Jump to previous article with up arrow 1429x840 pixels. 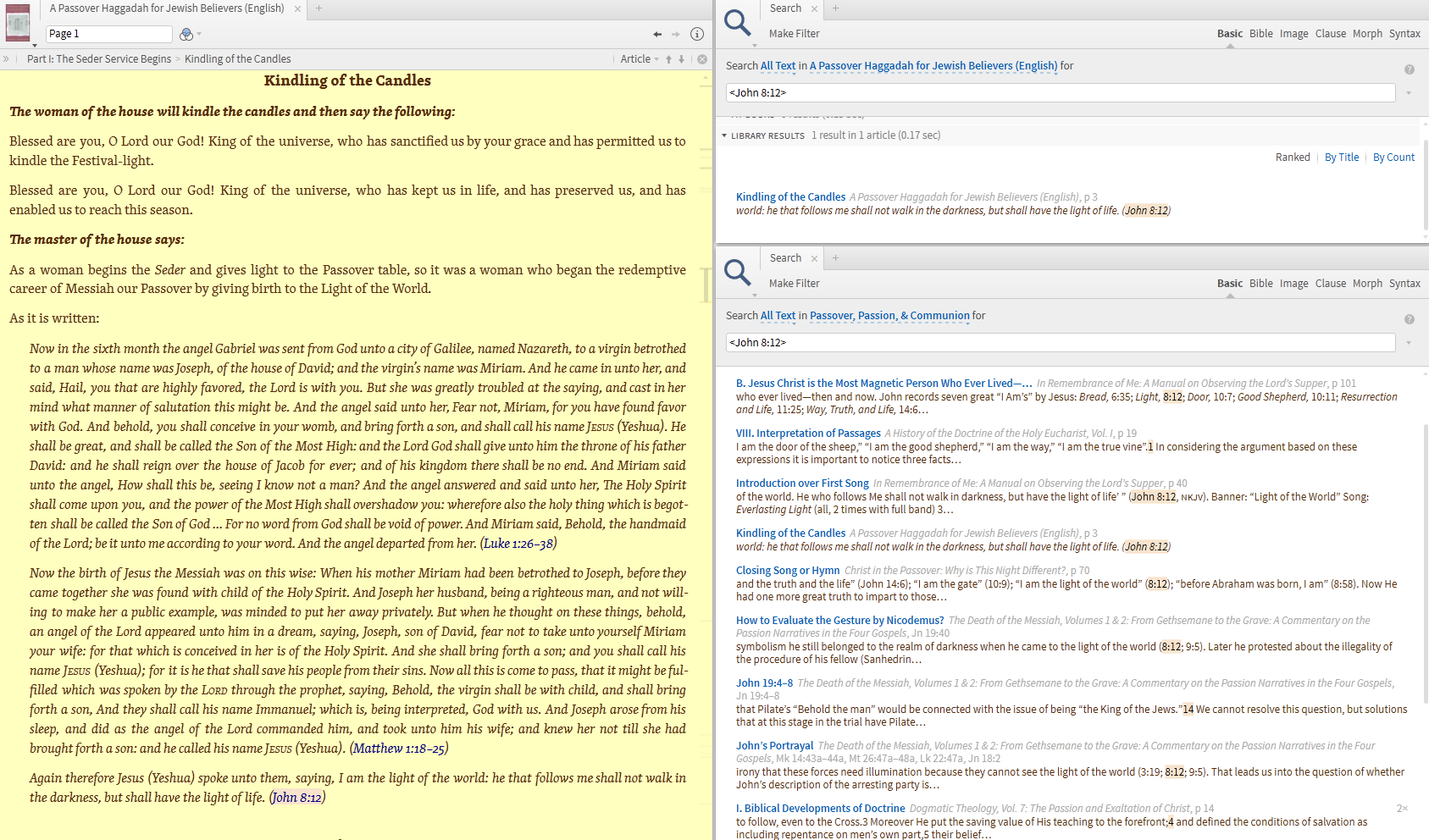tap(668, 59)
